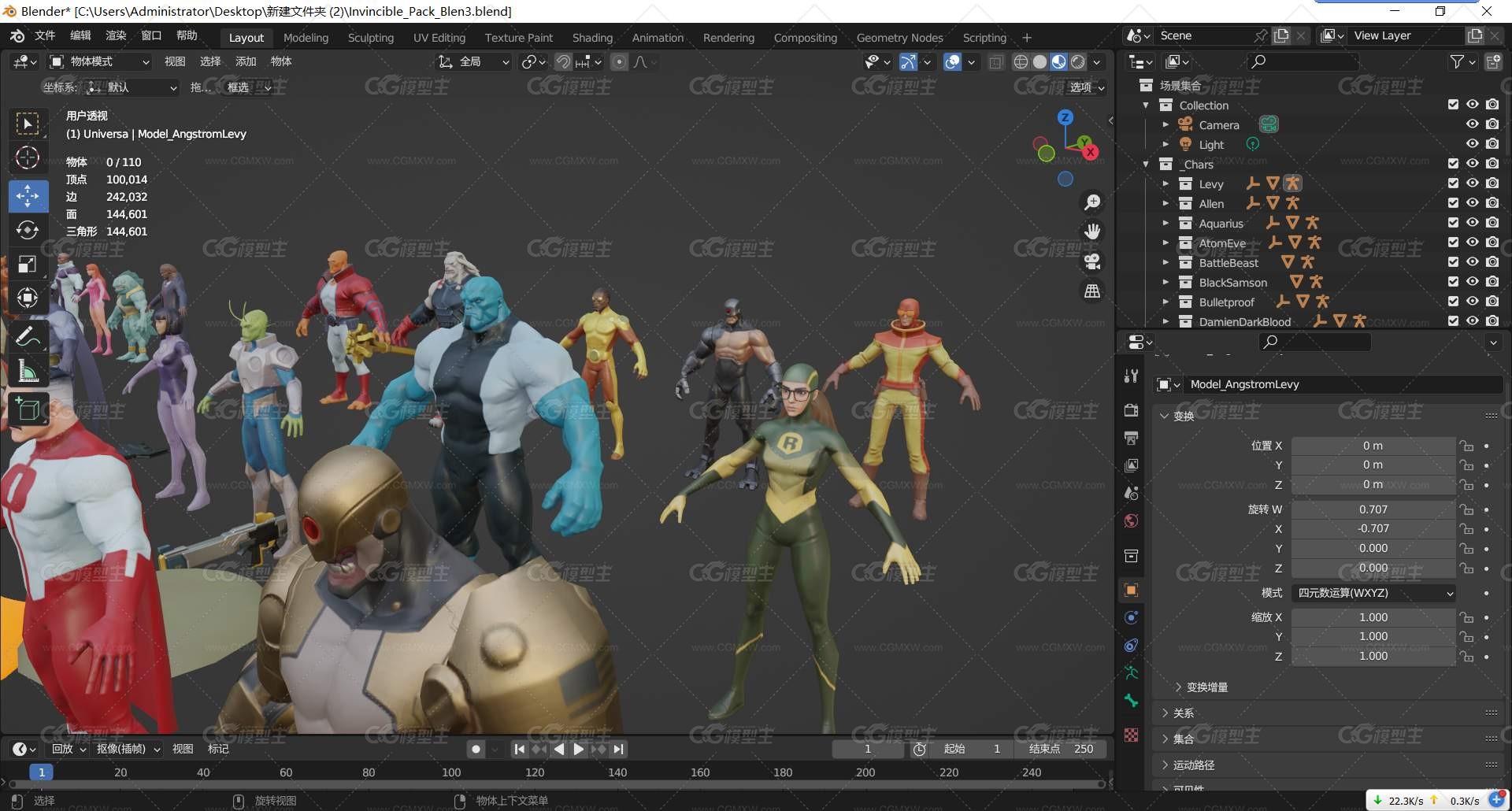Image resolution: width=1512 pixels, height=811 pixels.
Task: Open the 文件 menu
Action: [45, 35]
